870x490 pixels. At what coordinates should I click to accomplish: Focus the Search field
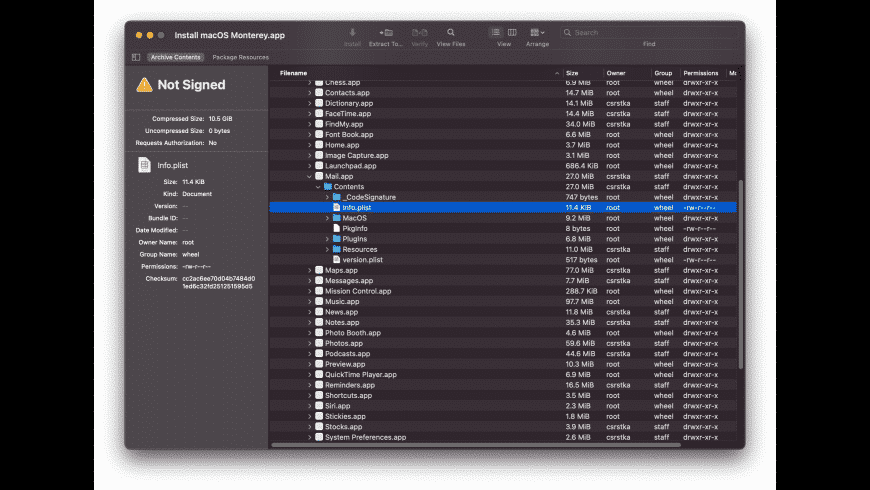click(649, 33)
